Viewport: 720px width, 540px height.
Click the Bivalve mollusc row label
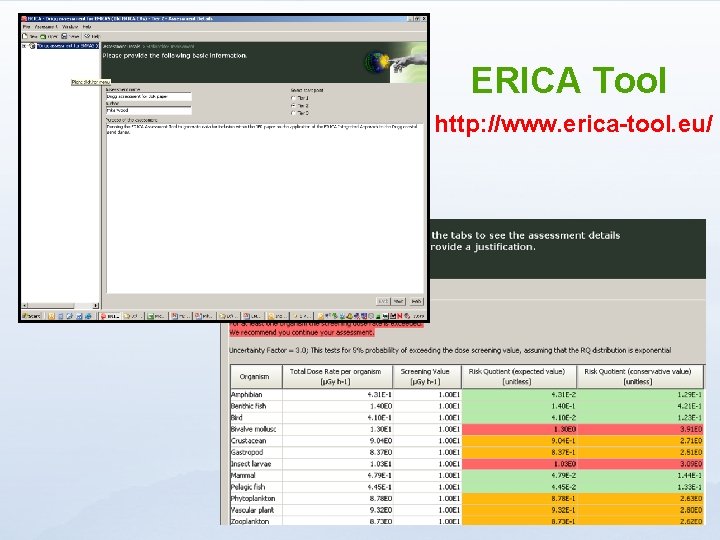(x=253, y=429)
